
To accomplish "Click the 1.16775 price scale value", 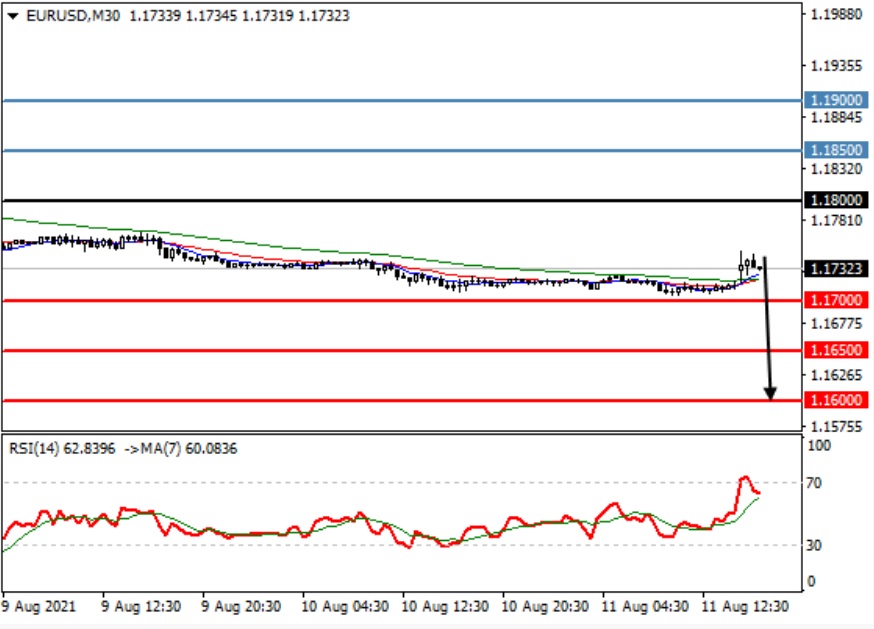I will [x=836, y=323].
